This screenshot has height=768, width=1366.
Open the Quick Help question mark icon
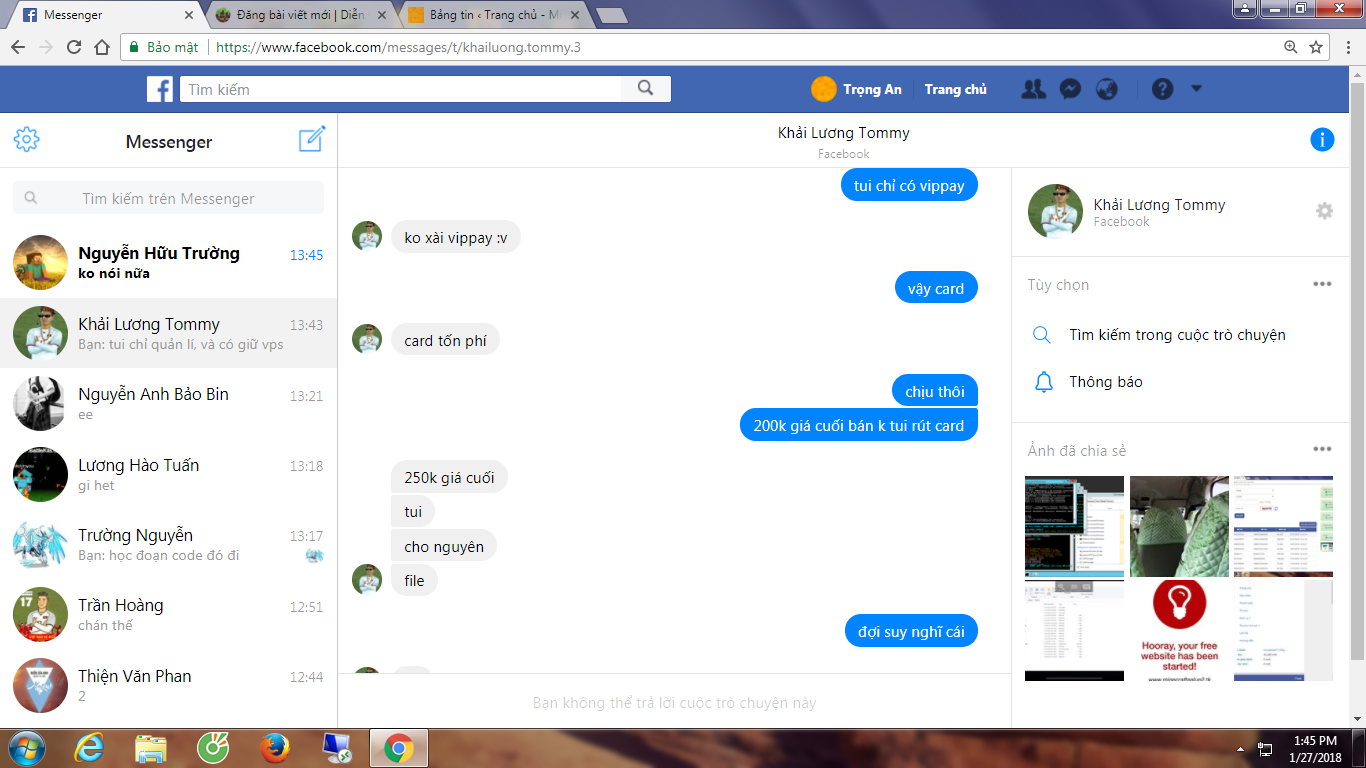click(x=1162, y=89)
